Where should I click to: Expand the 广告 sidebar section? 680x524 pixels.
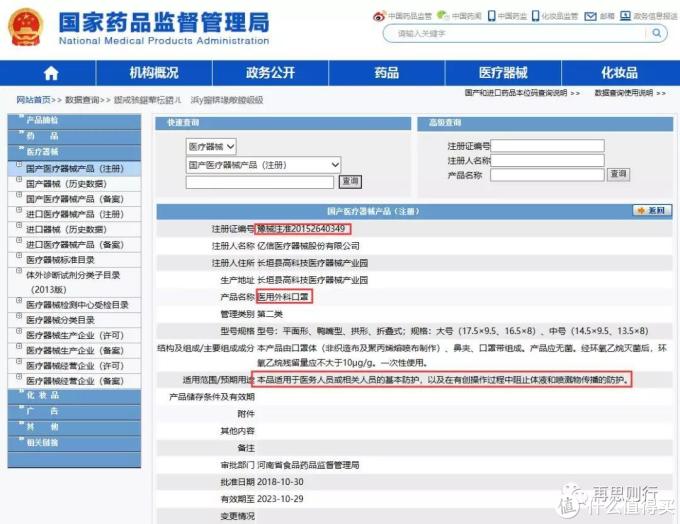(74, 412)
